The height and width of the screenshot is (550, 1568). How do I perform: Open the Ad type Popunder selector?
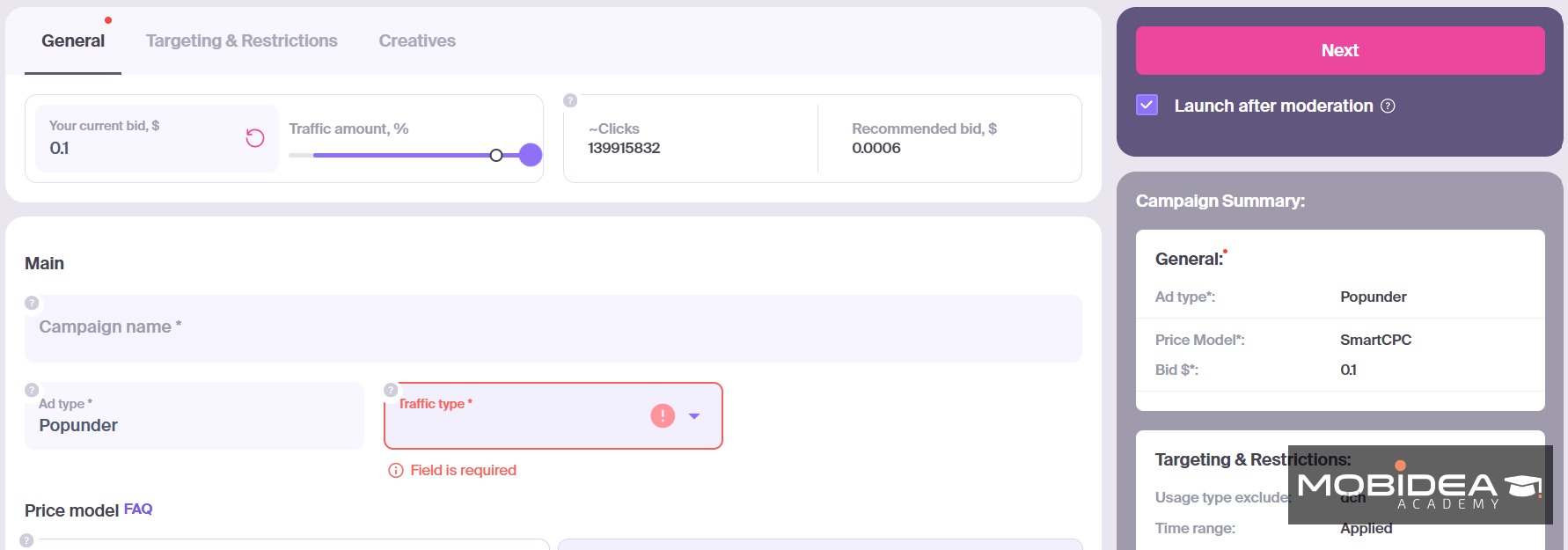tap(194, 415)
